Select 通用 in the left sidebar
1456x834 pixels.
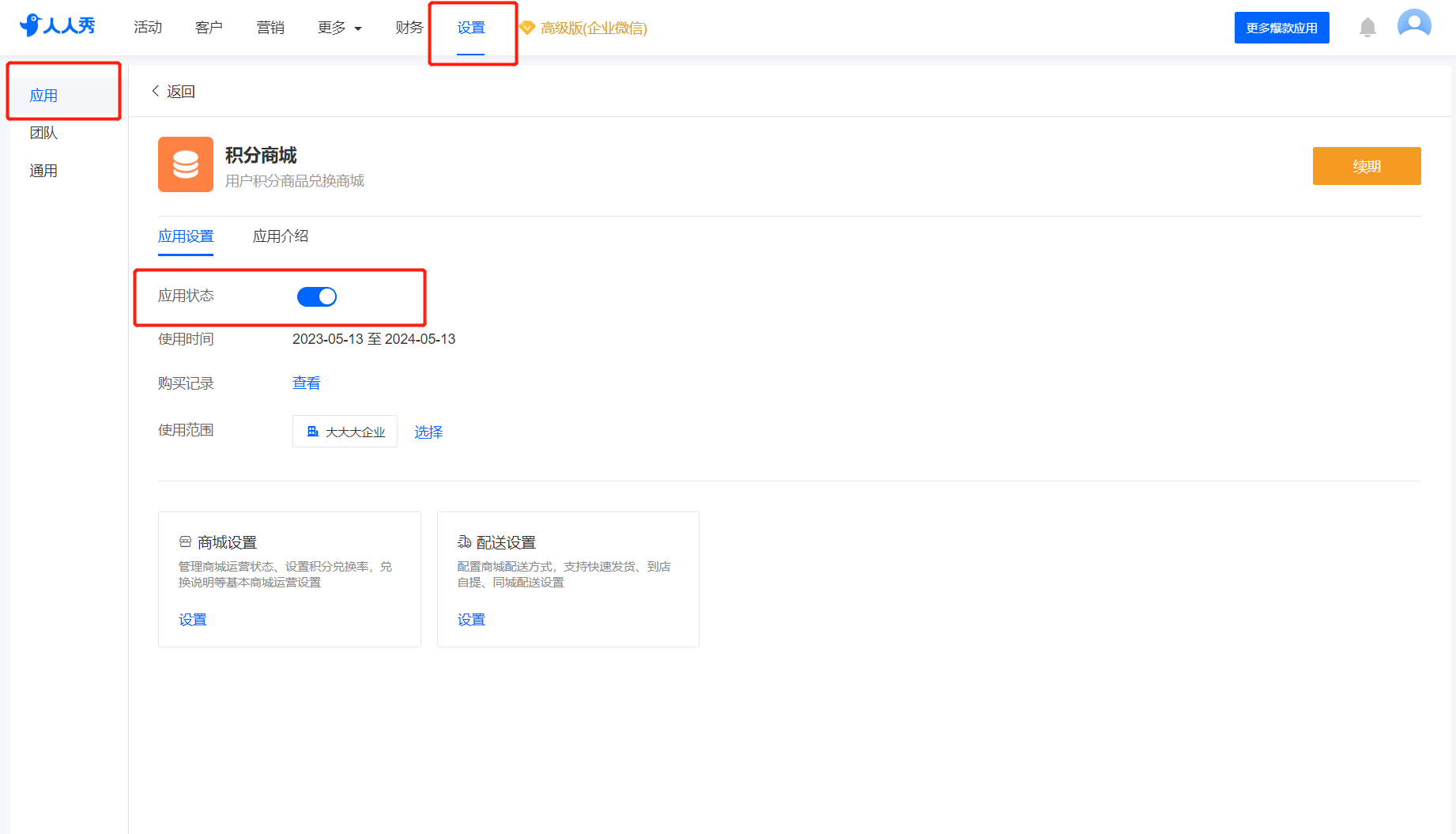coord(43,171)
